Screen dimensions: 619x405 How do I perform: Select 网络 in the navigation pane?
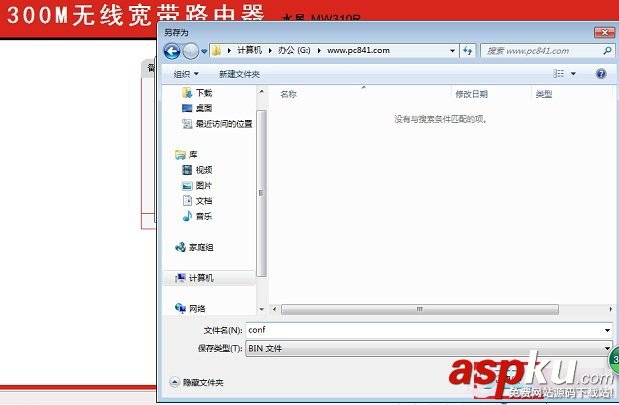pyautogui.click(x=197, y=309)
